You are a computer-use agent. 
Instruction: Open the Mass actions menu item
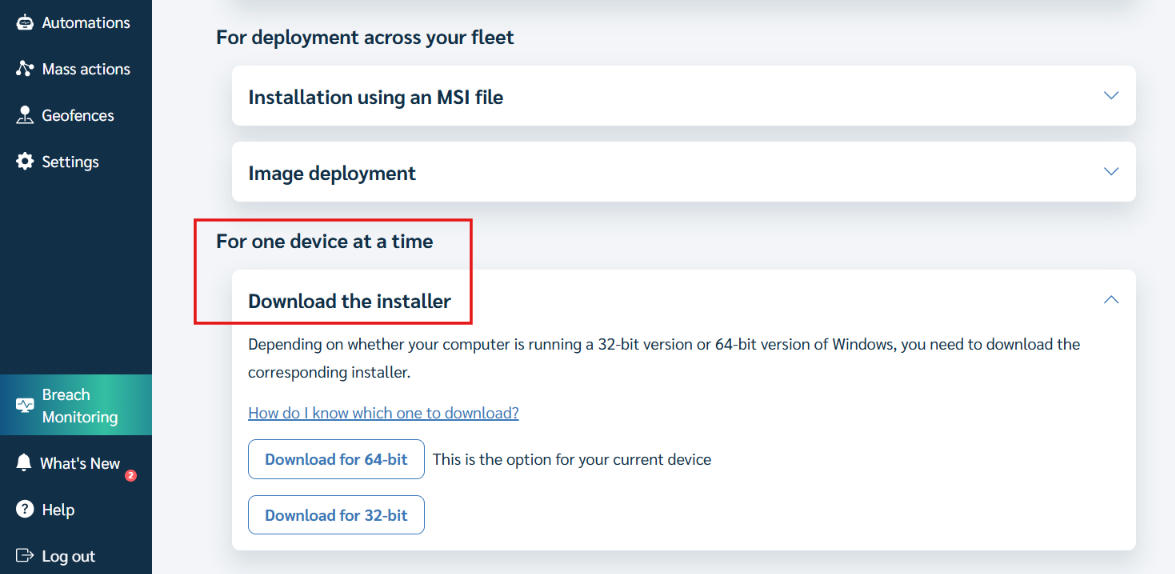pos(86,69)
